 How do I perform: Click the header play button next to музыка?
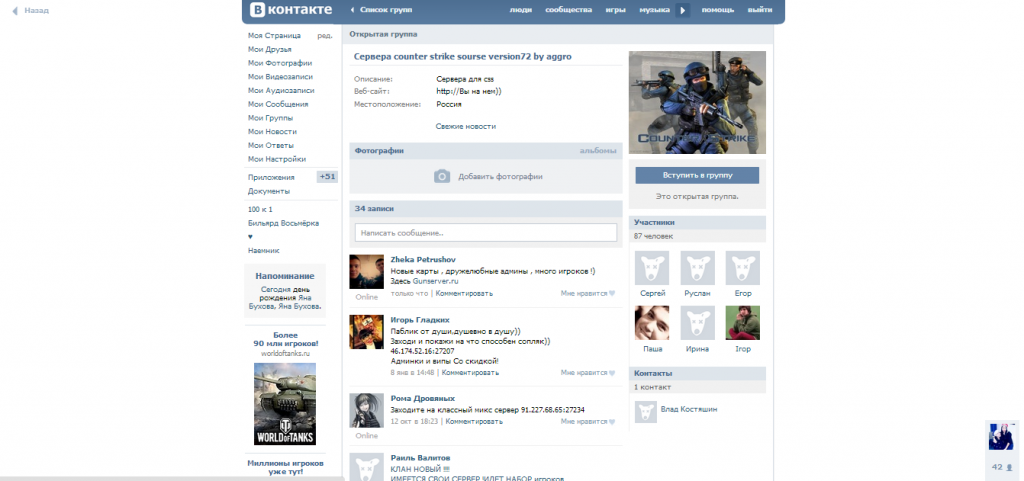(x=683, y=10)
